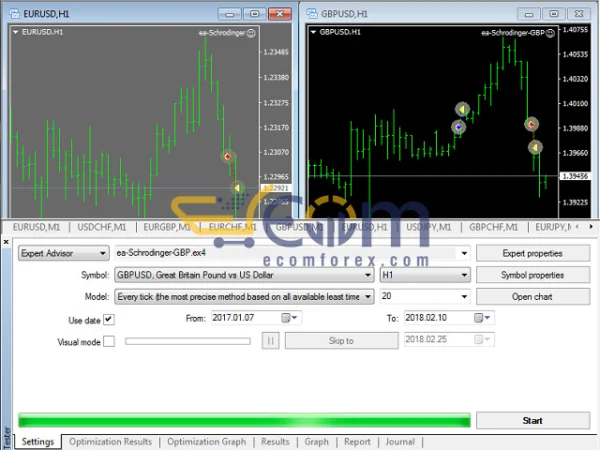Screen dimensions: 600x450
Task: Expand the EURUSD.H1 chart triangle menu
Action: coord(16,32)
